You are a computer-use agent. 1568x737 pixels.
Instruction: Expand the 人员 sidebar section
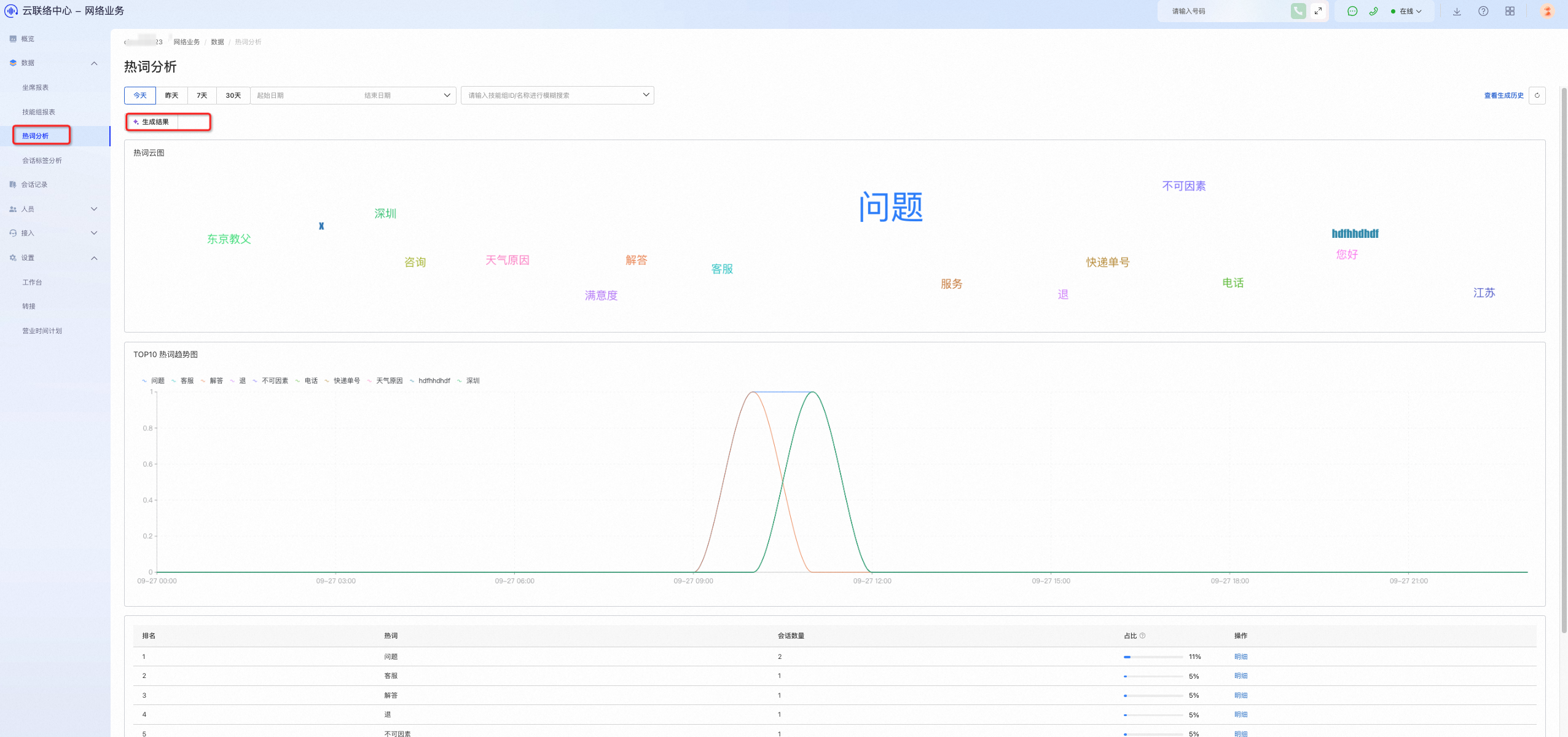(x=94, y=209)
